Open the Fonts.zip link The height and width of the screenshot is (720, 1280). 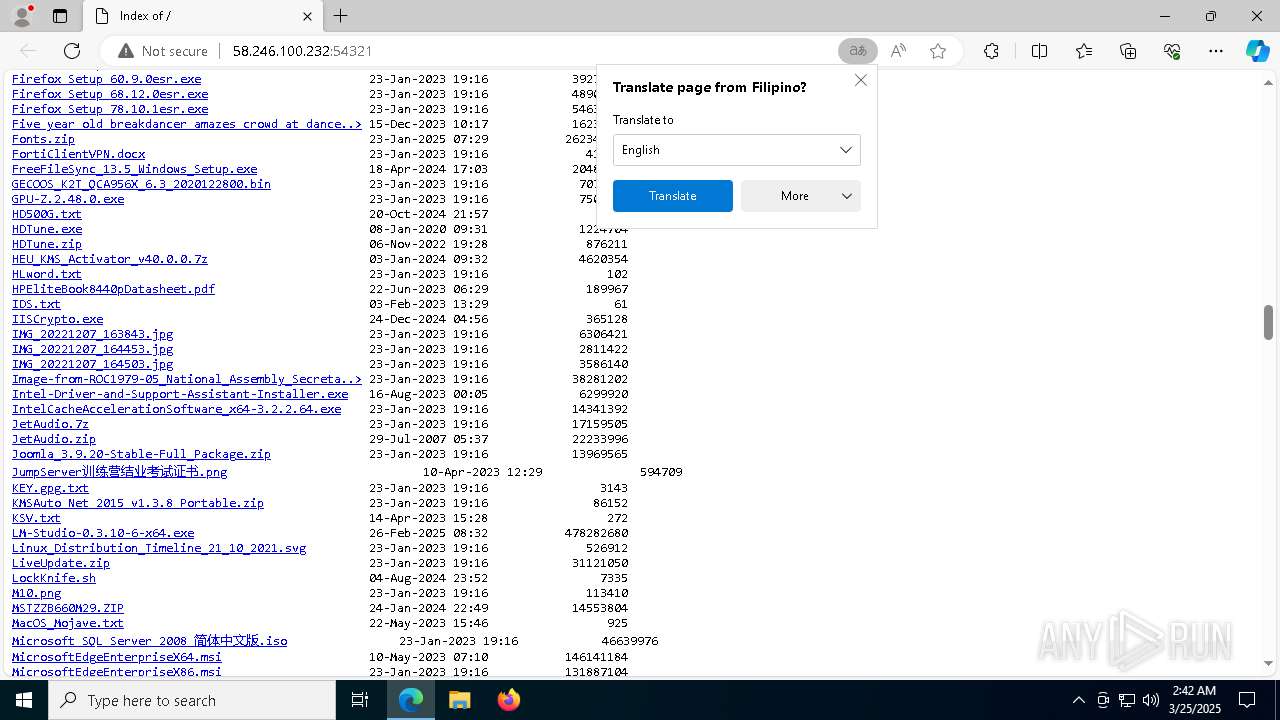43,139
